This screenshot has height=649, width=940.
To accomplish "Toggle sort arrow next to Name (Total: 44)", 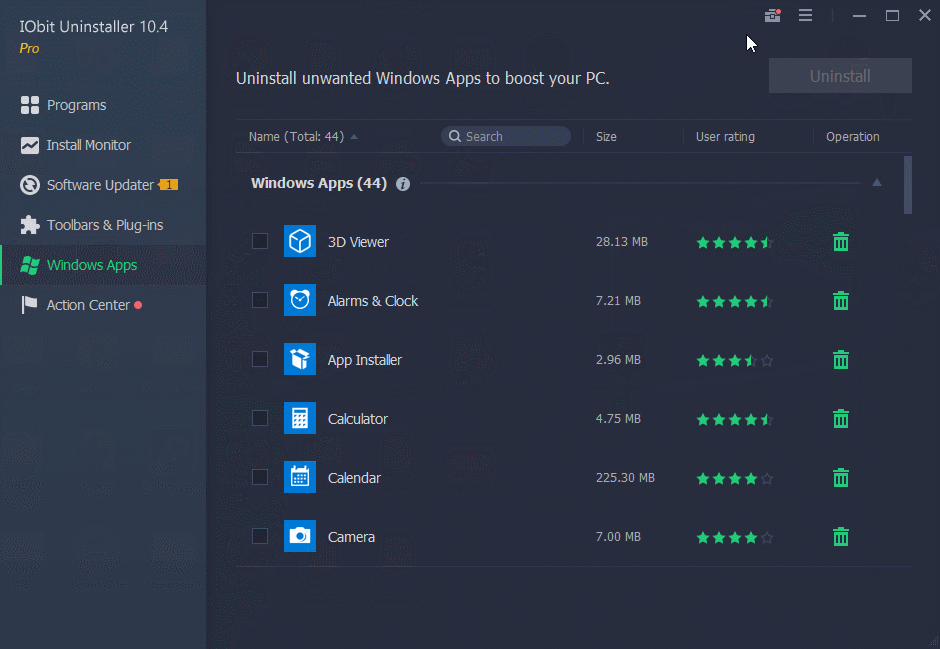I will [x=354, y=137].
